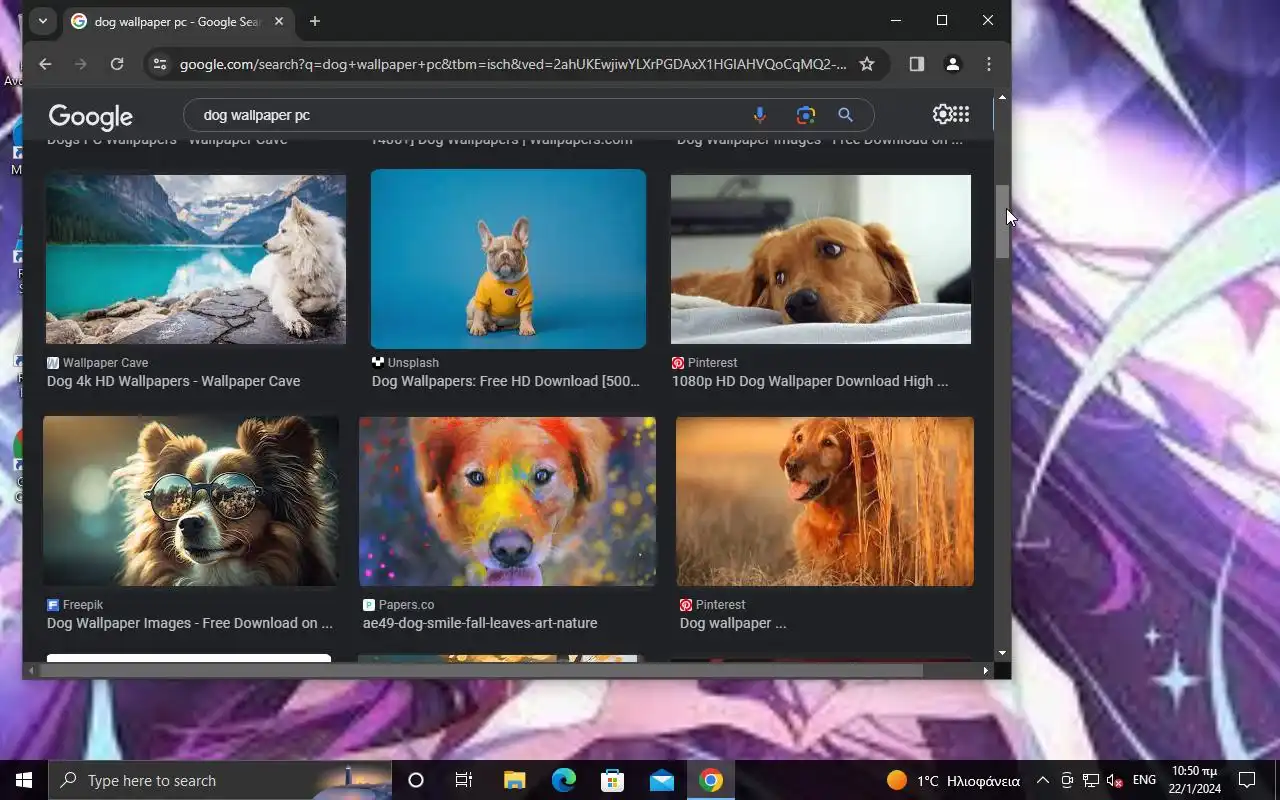Click the page scroll-down arrow

coord(1002,653)
